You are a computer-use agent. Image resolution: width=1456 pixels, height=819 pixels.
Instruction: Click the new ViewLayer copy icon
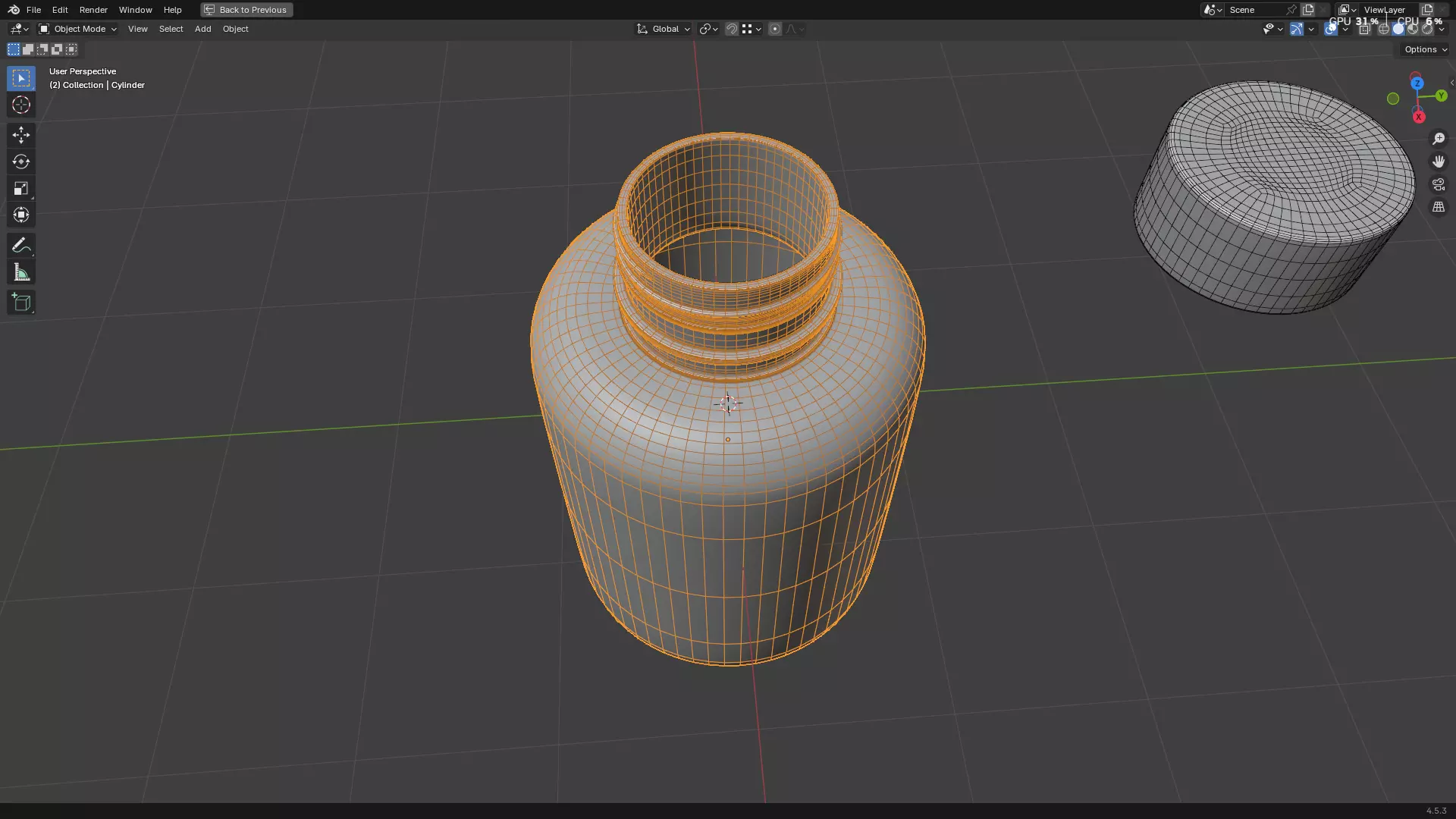coord(1427,10)
